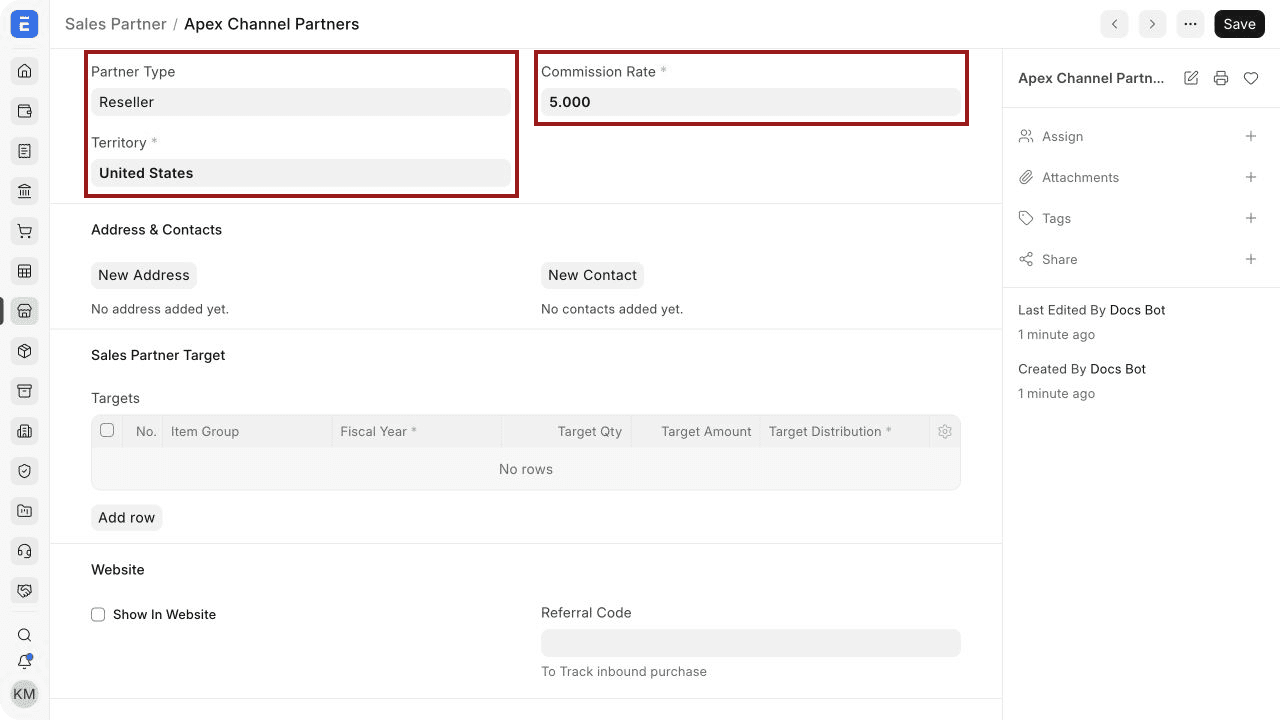Open the three-dots more menu

[1190, 24]
